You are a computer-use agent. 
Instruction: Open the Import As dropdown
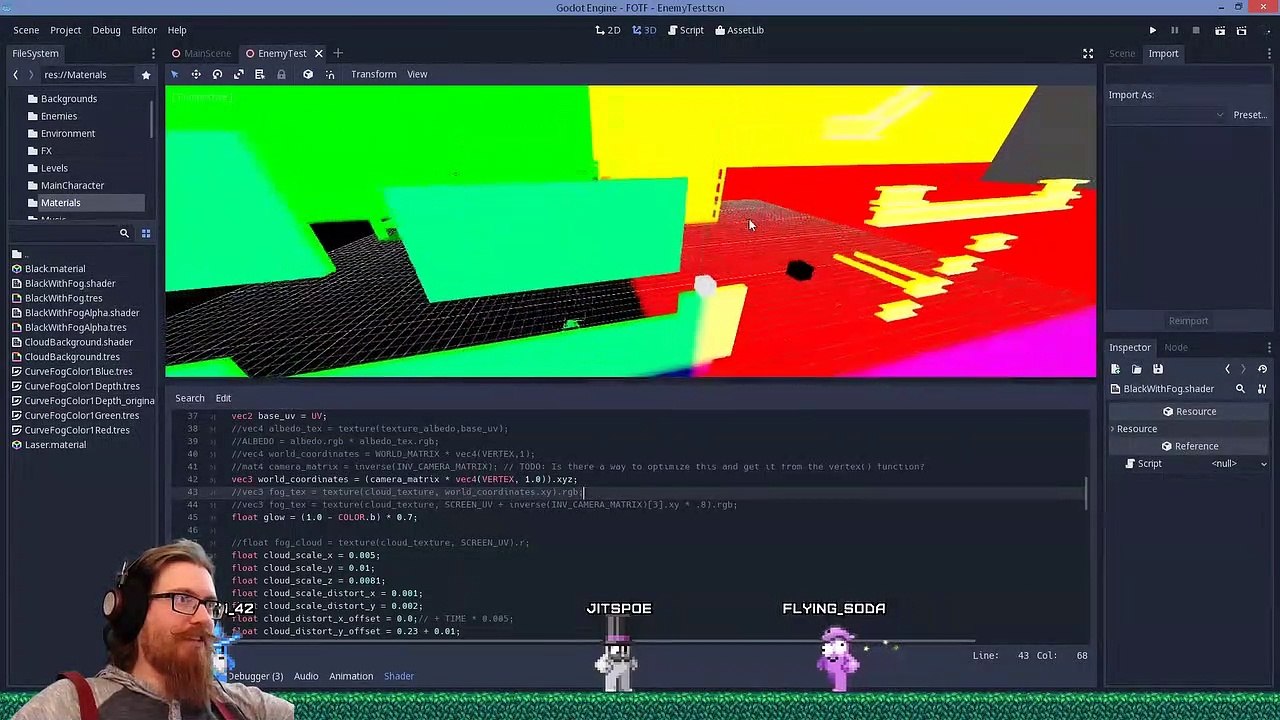click(1166, 115)
